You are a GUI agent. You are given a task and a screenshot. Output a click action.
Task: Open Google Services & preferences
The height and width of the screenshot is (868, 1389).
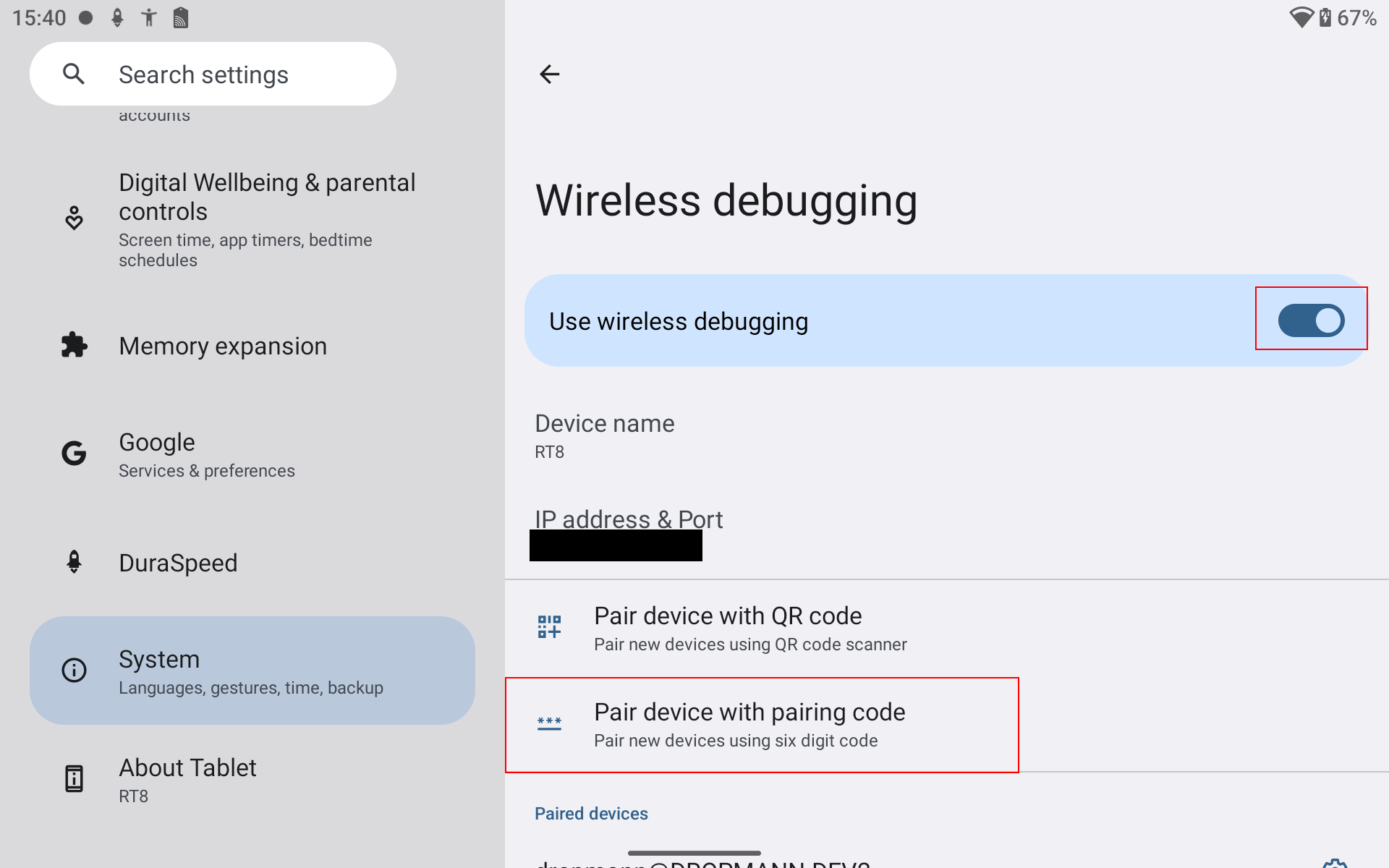pos(207,455)
